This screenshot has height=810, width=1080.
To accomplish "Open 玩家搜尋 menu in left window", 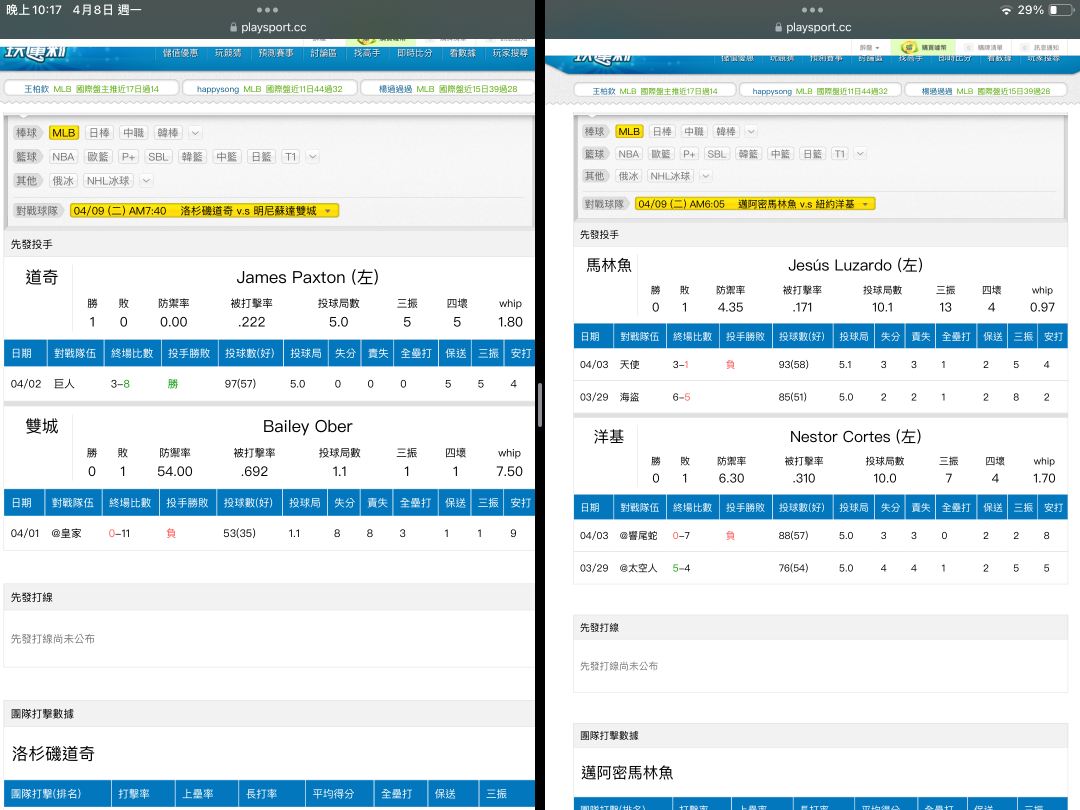I will click(x=510, y=53).
